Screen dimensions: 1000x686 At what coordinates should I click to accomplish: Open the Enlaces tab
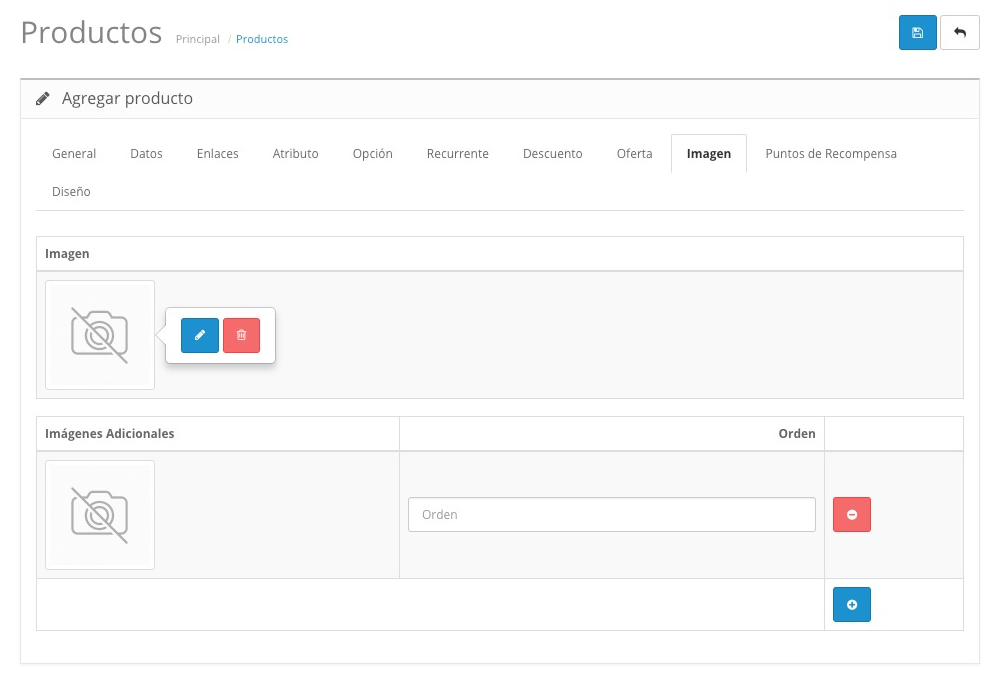coord(217,154)
